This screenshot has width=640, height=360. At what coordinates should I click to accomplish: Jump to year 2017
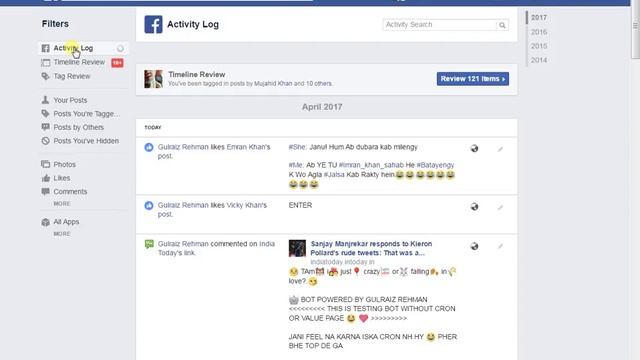click(539, 18)
